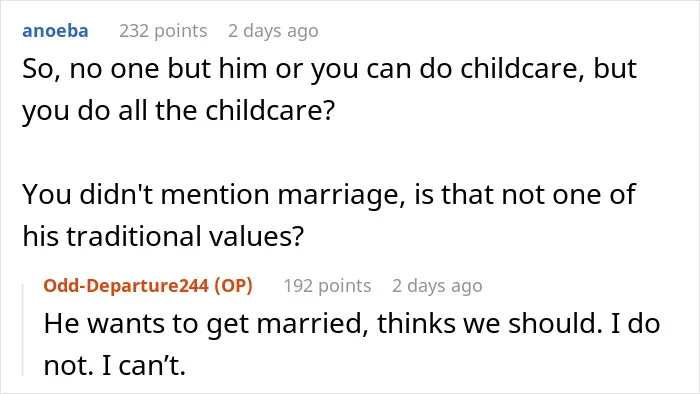The image size is (700, 394).
Task: Open the anoeba comment's 2 days ago timestamp
Action: (x=273, y=31)
